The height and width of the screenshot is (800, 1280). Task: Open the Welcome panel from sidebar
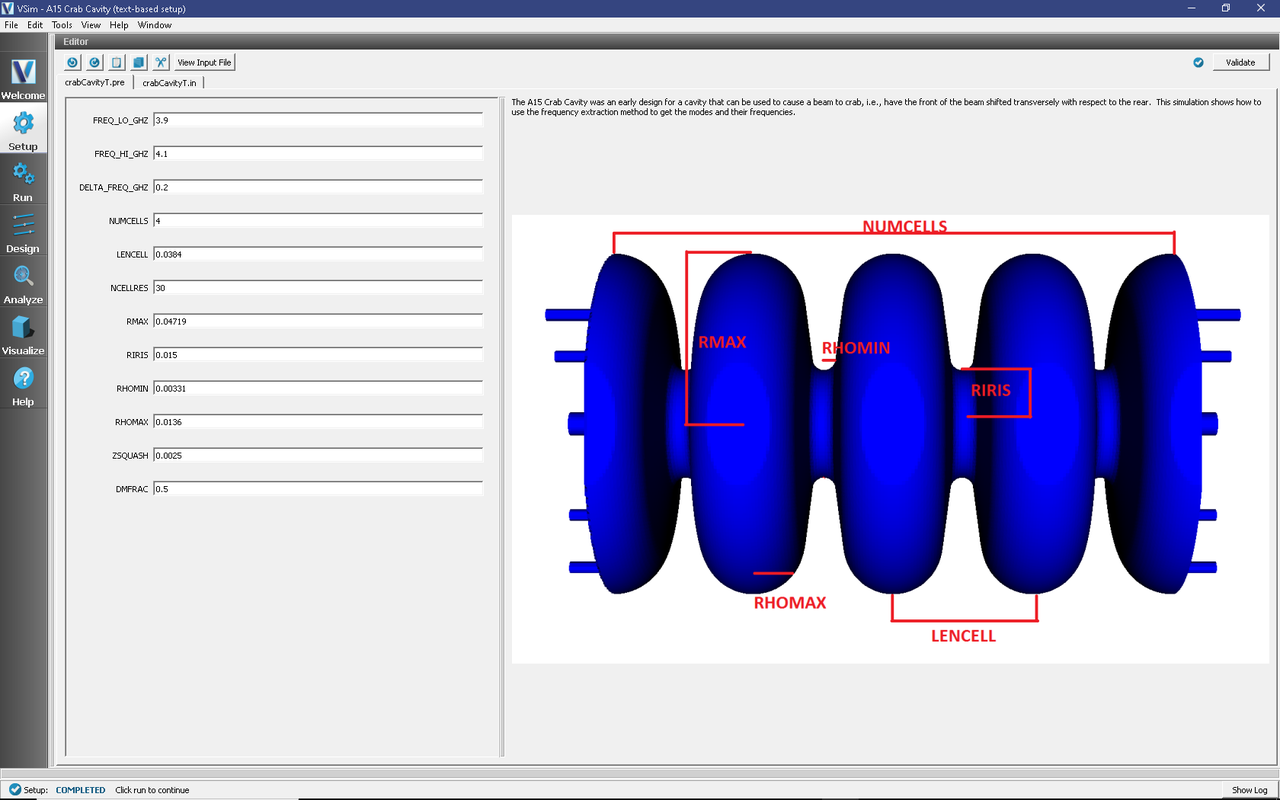pos(23,80)
